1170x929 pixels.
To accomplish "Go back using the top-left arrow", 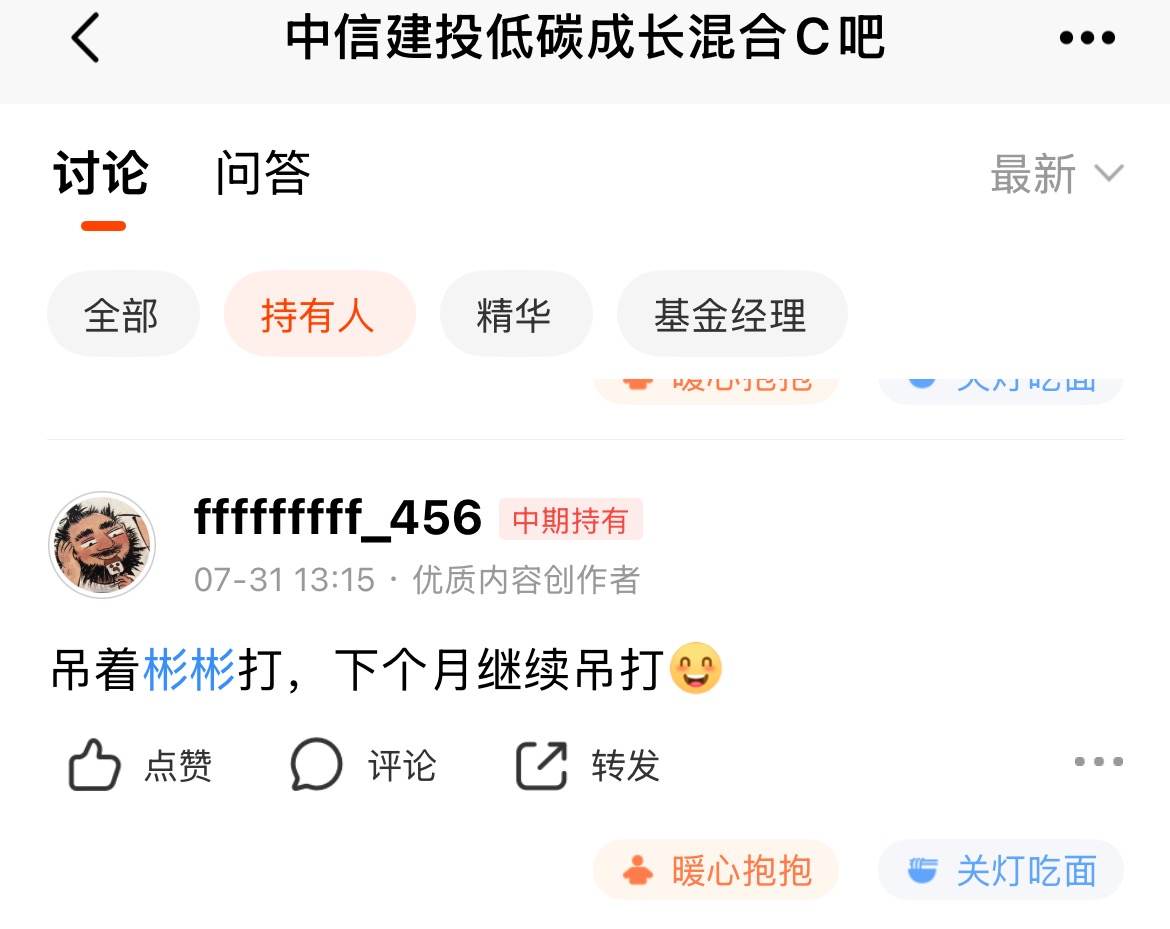I will [85, 38].
